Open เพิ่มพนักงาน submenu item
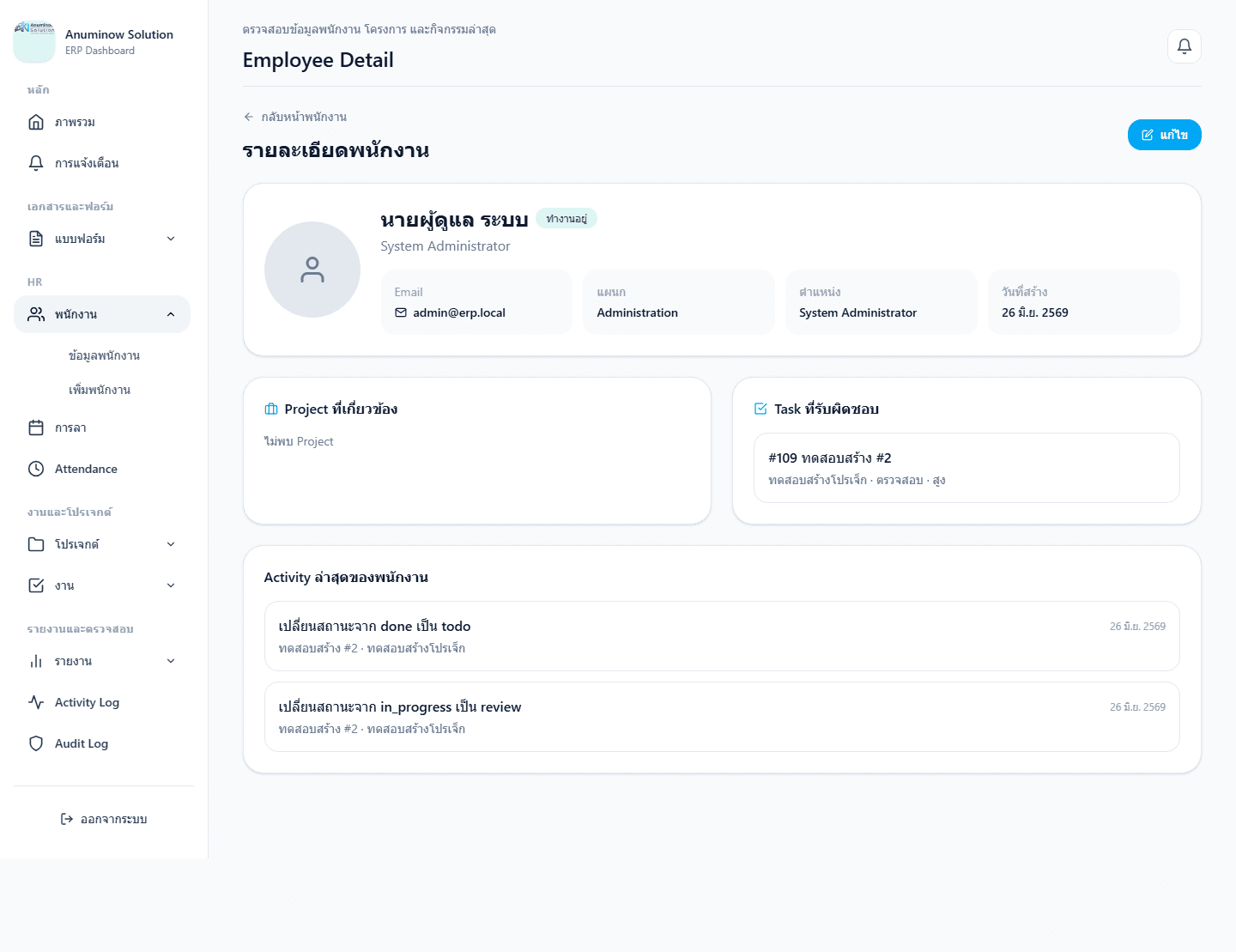1236x952 pixels. pyautogui.click(x=100, y=390)
